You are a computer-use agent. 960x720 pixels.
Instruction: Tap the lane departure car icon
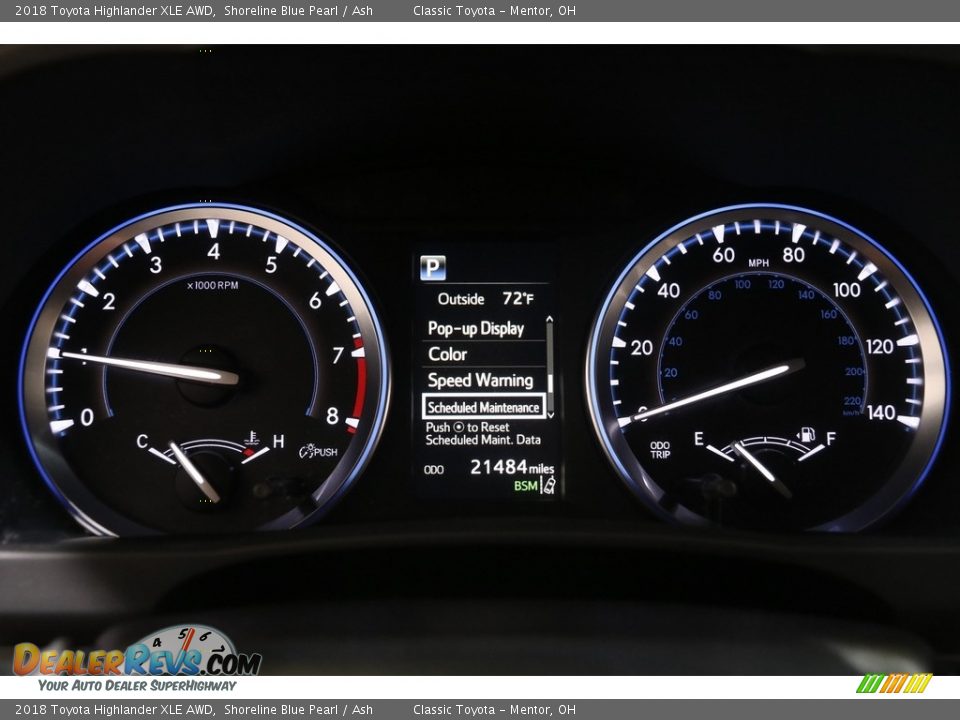548,485
